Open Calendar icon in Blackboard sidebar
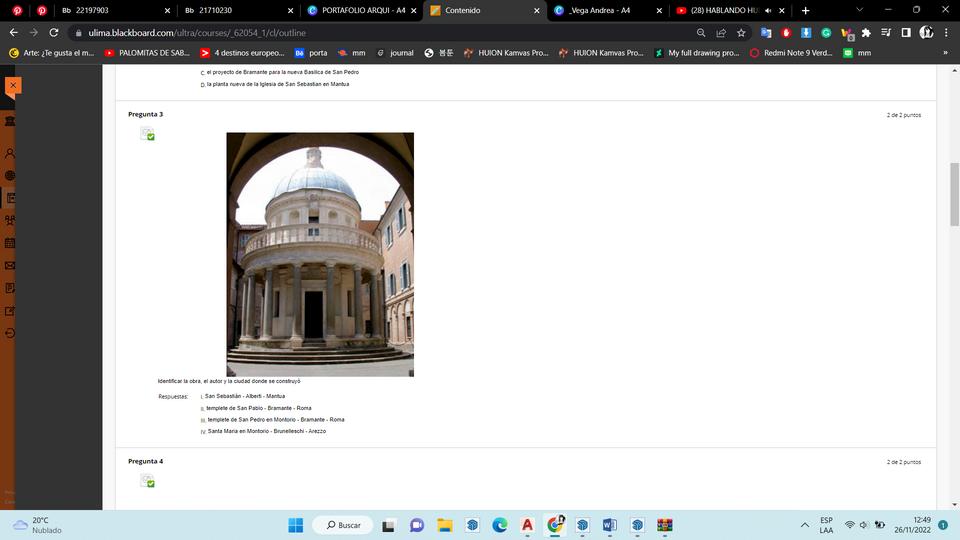 coord(10,243)
